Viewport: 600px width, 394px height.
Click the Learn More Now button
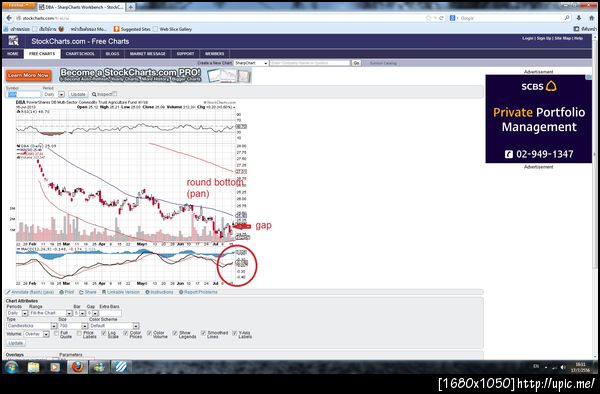click(28, 75)
